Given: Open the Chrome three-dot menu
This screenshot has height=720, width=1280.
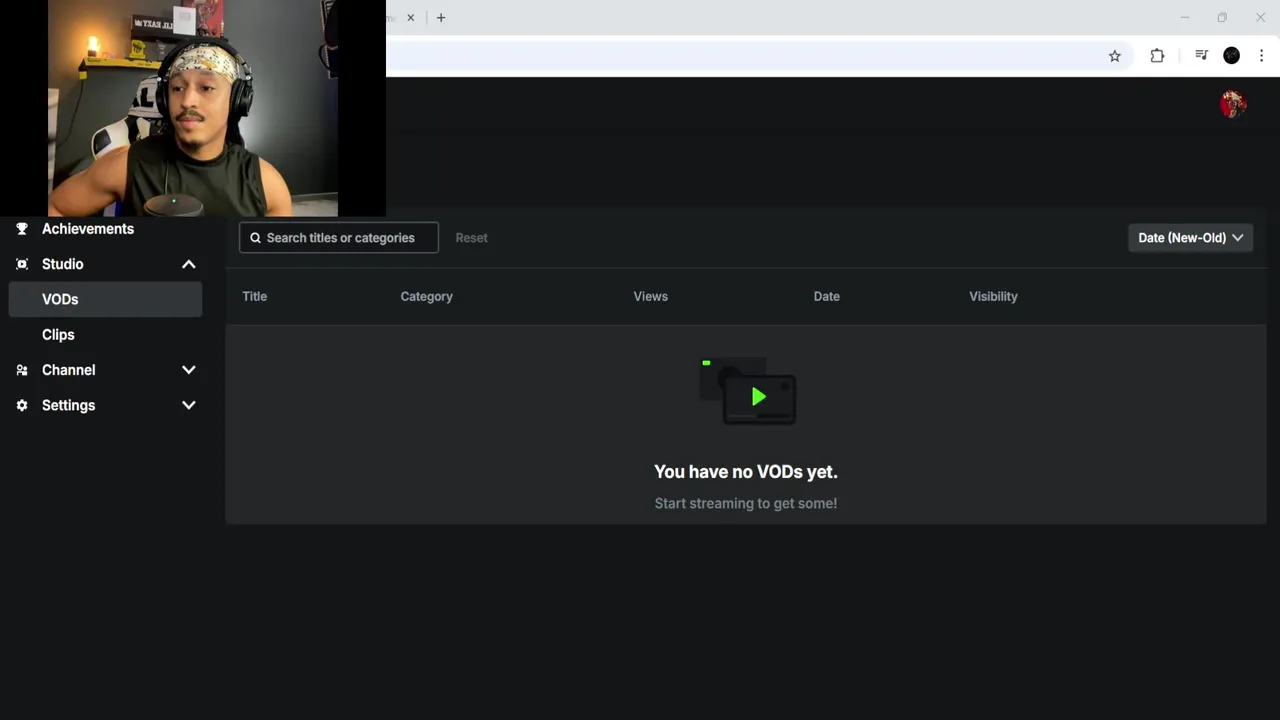Looking at the screenshot, I should click(1261, 56).
